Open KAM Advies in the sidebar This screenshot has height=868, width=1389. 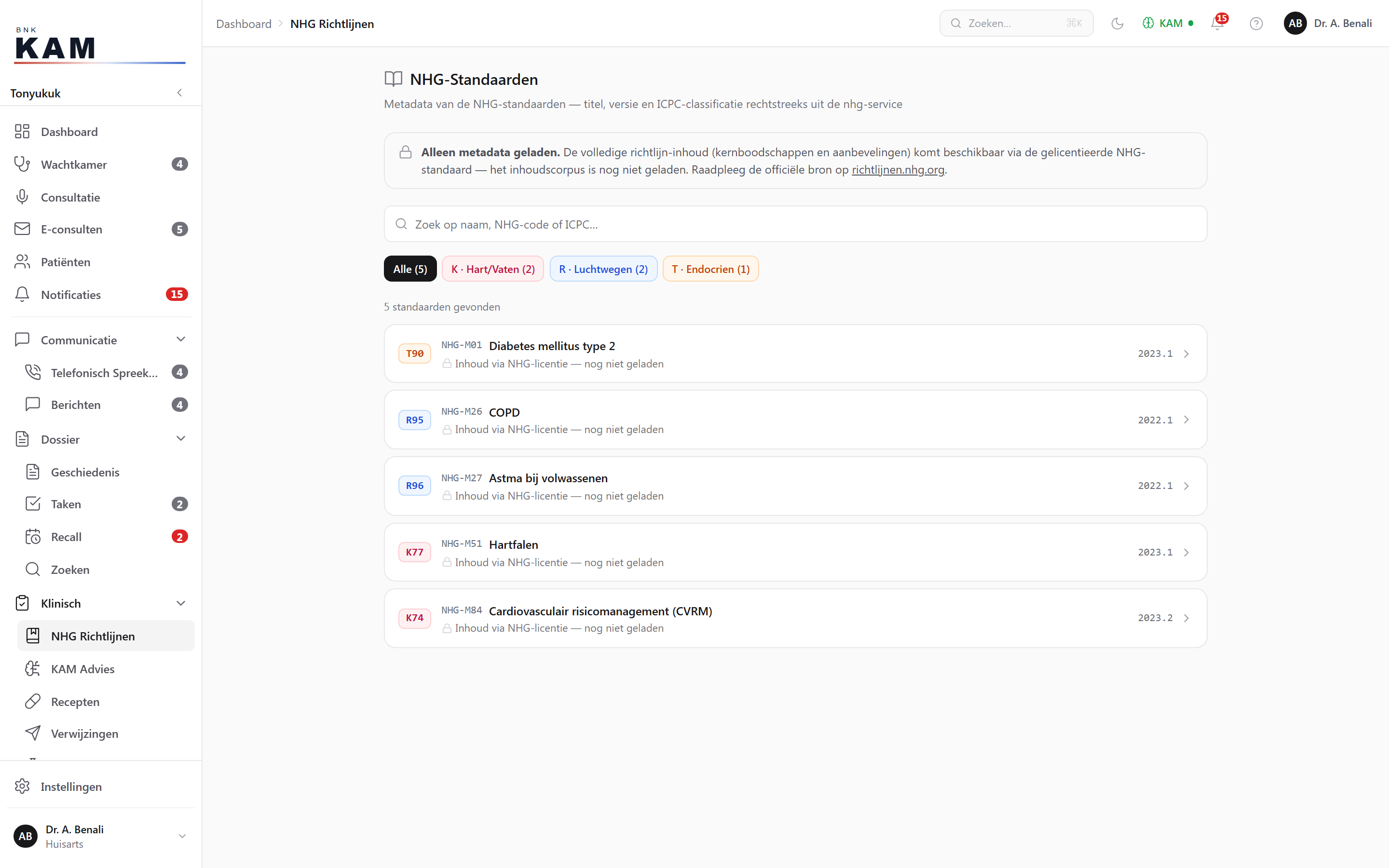coord(106,669)
